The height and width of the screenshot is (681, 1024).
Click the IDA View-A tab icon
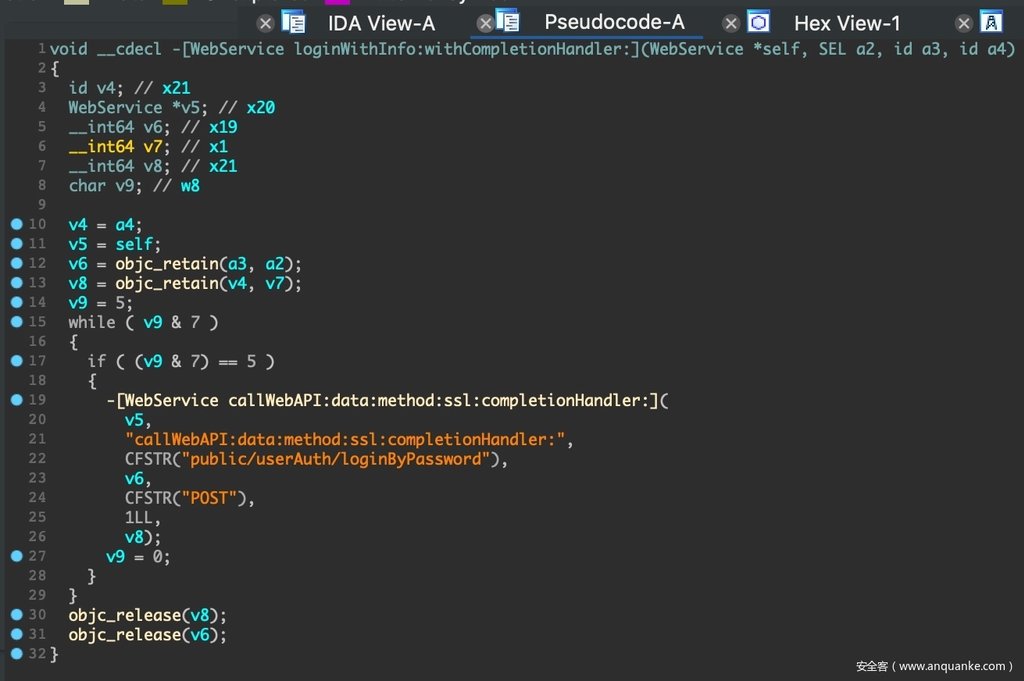(293, 22)
